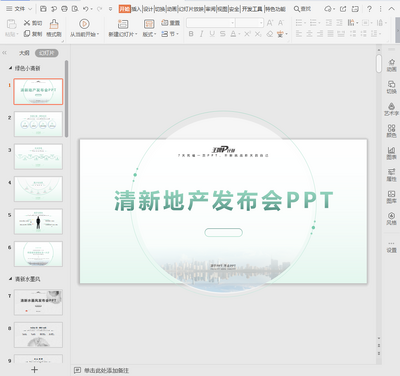400x376 pixels.
Task: Click the Subscript X₂ icon
Action: (x=258, y=34)
